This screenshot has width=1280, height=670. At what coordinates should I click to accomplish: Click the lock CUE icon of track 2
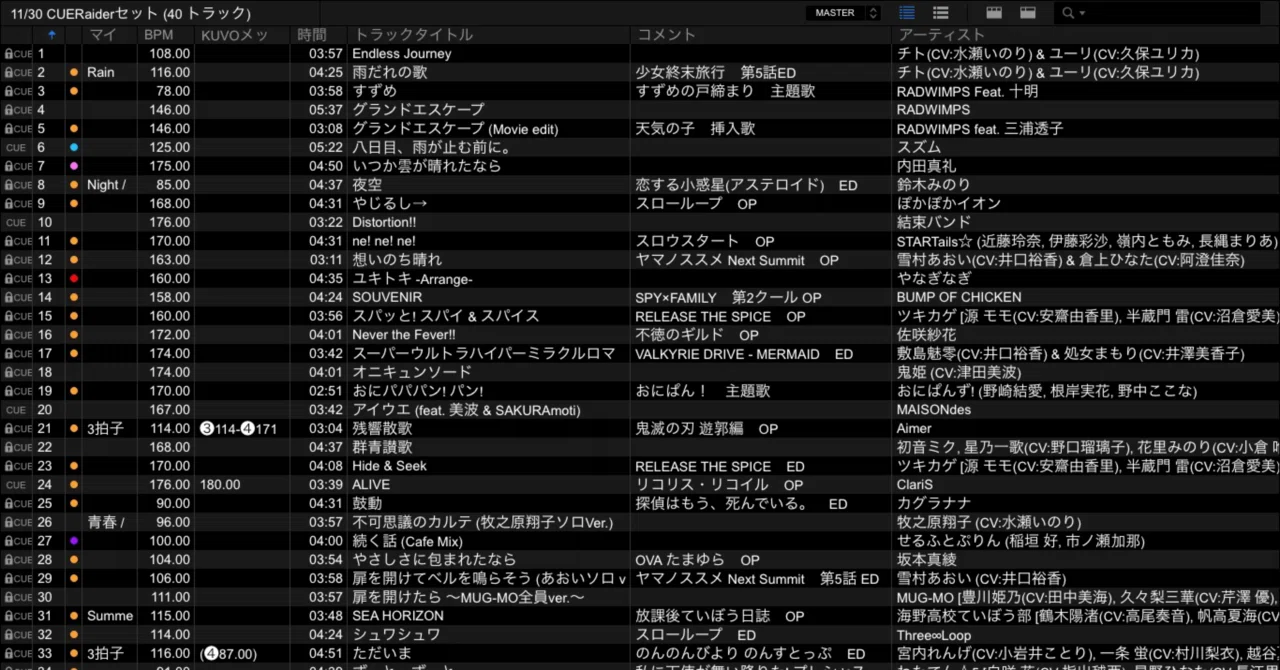click(18, 73)
